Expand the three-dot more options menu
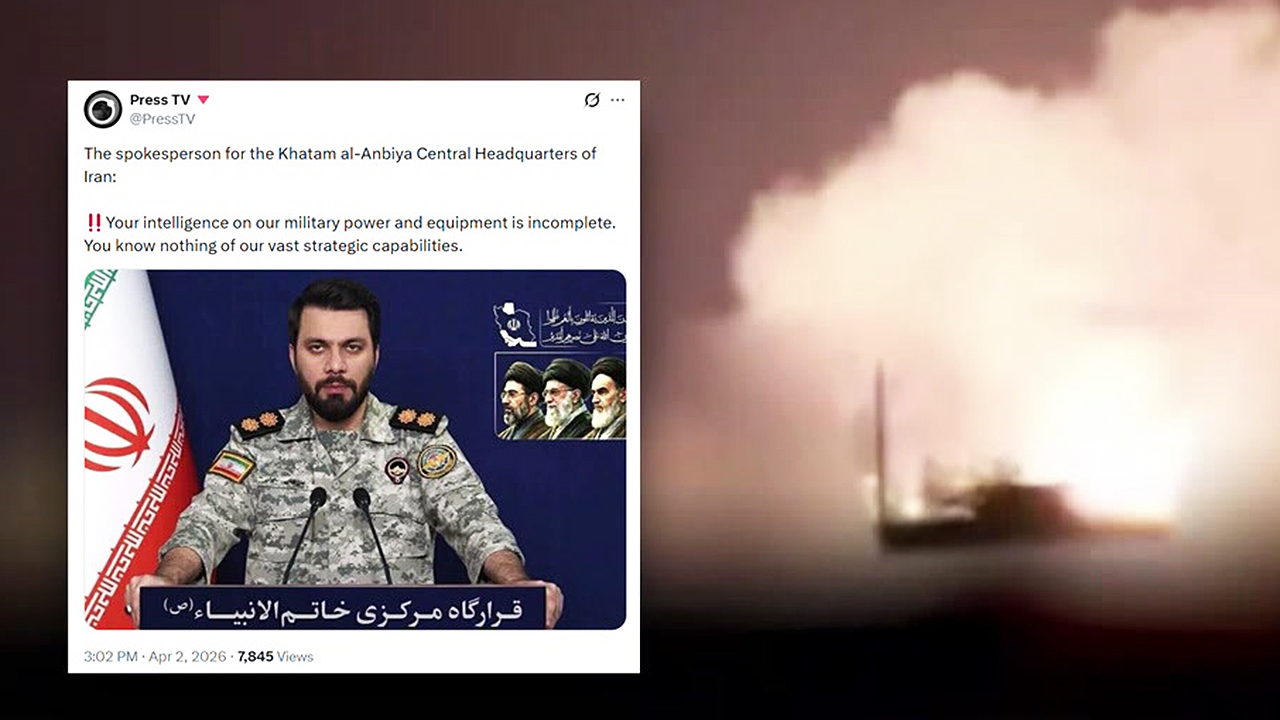 (x=618, y=100)
